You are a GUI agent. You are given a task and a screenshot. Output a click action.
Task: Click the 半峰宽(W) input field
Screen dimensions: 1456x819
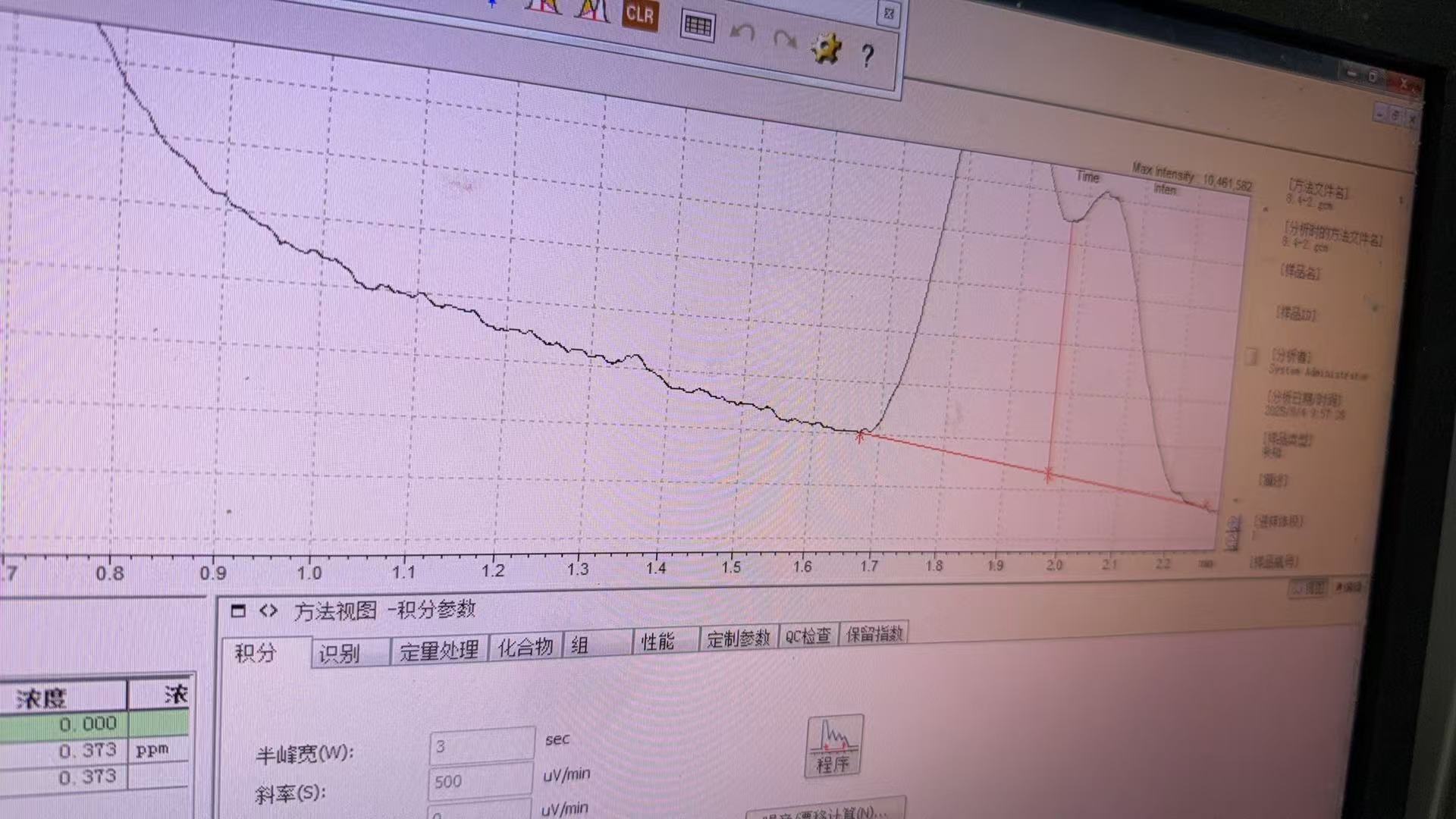click(x=482, y=746)
